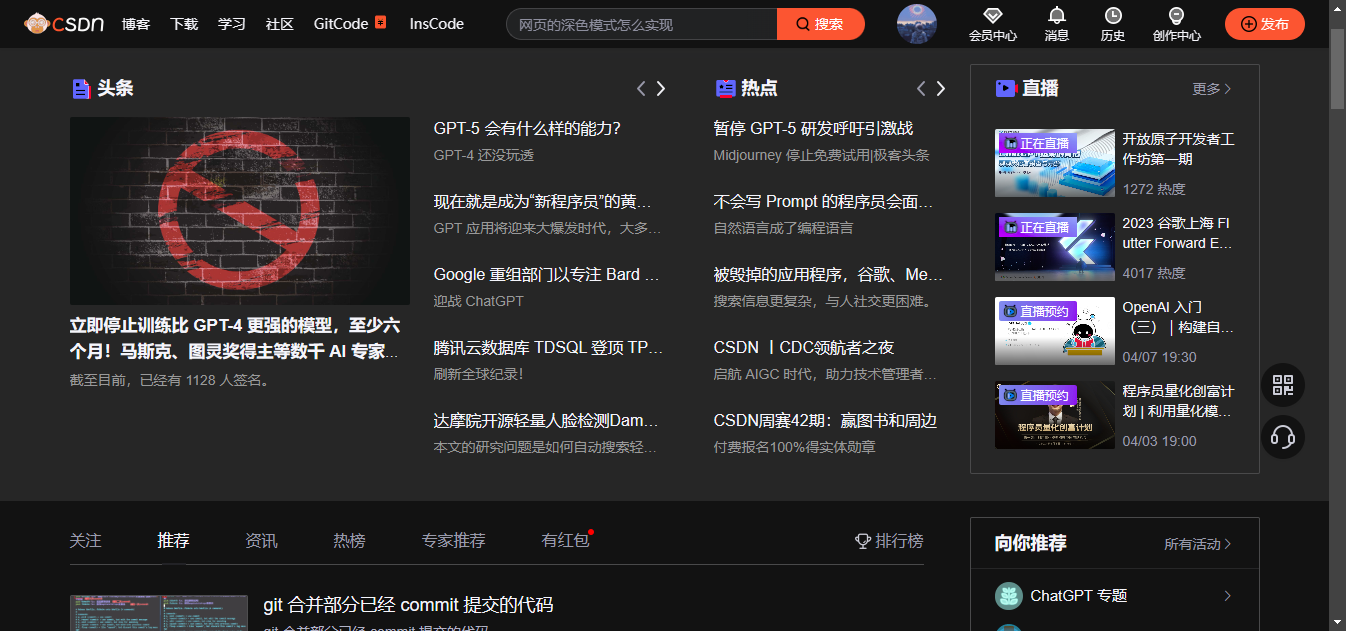Open 所有活动 chevron link
Screen dimensions: 1346x631
click(1198, 544)
